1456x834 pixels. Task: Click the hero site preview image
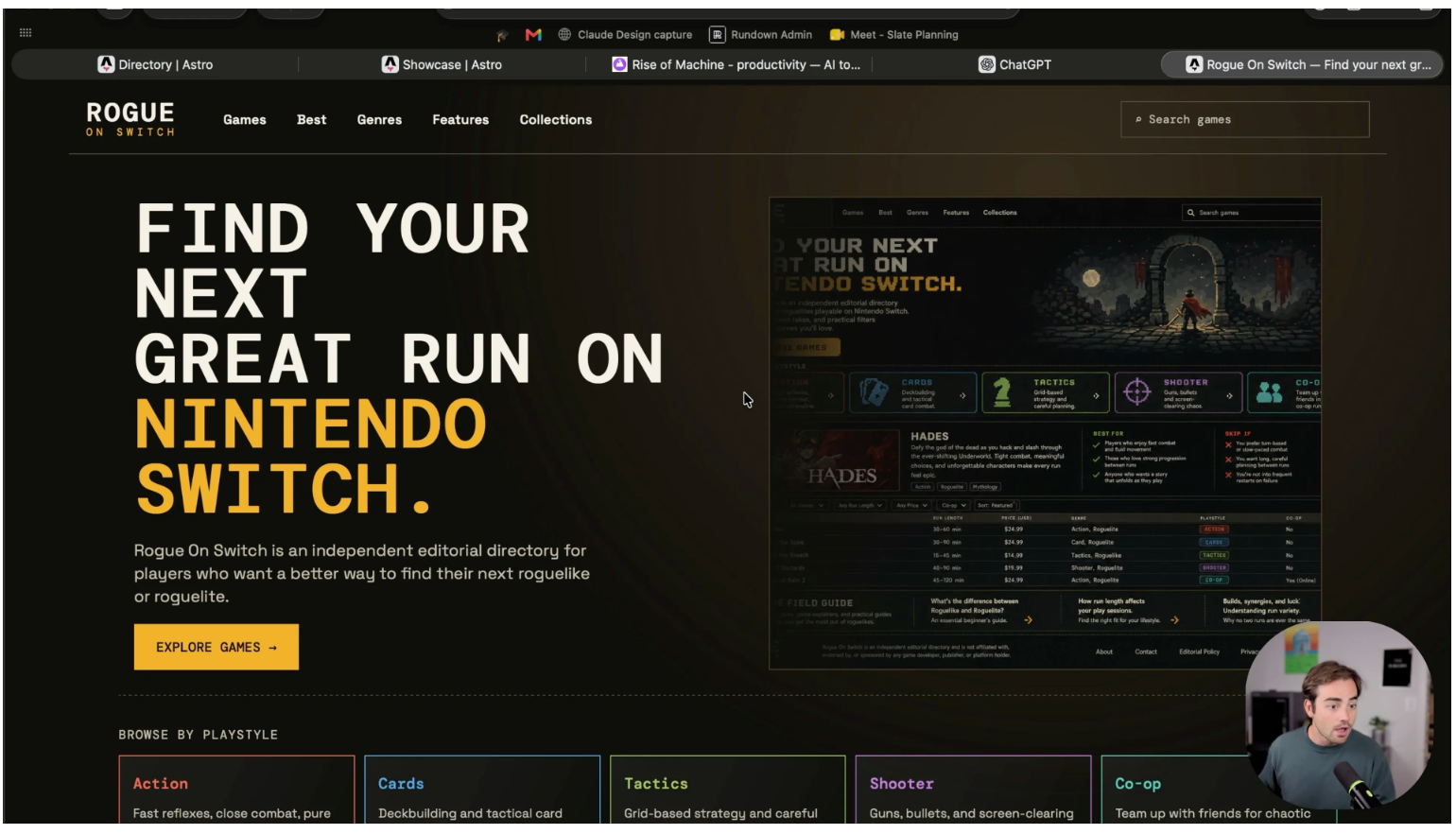1045,433
